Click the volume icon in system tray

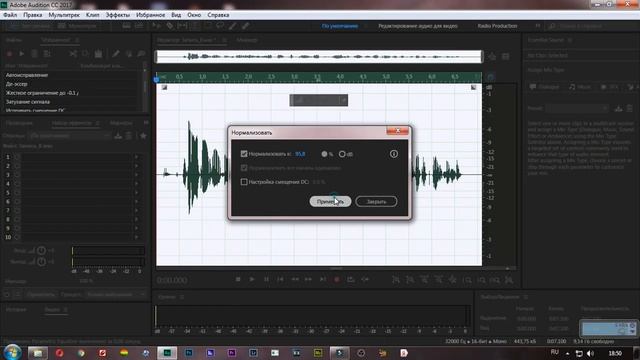click(x=590, y=353)
